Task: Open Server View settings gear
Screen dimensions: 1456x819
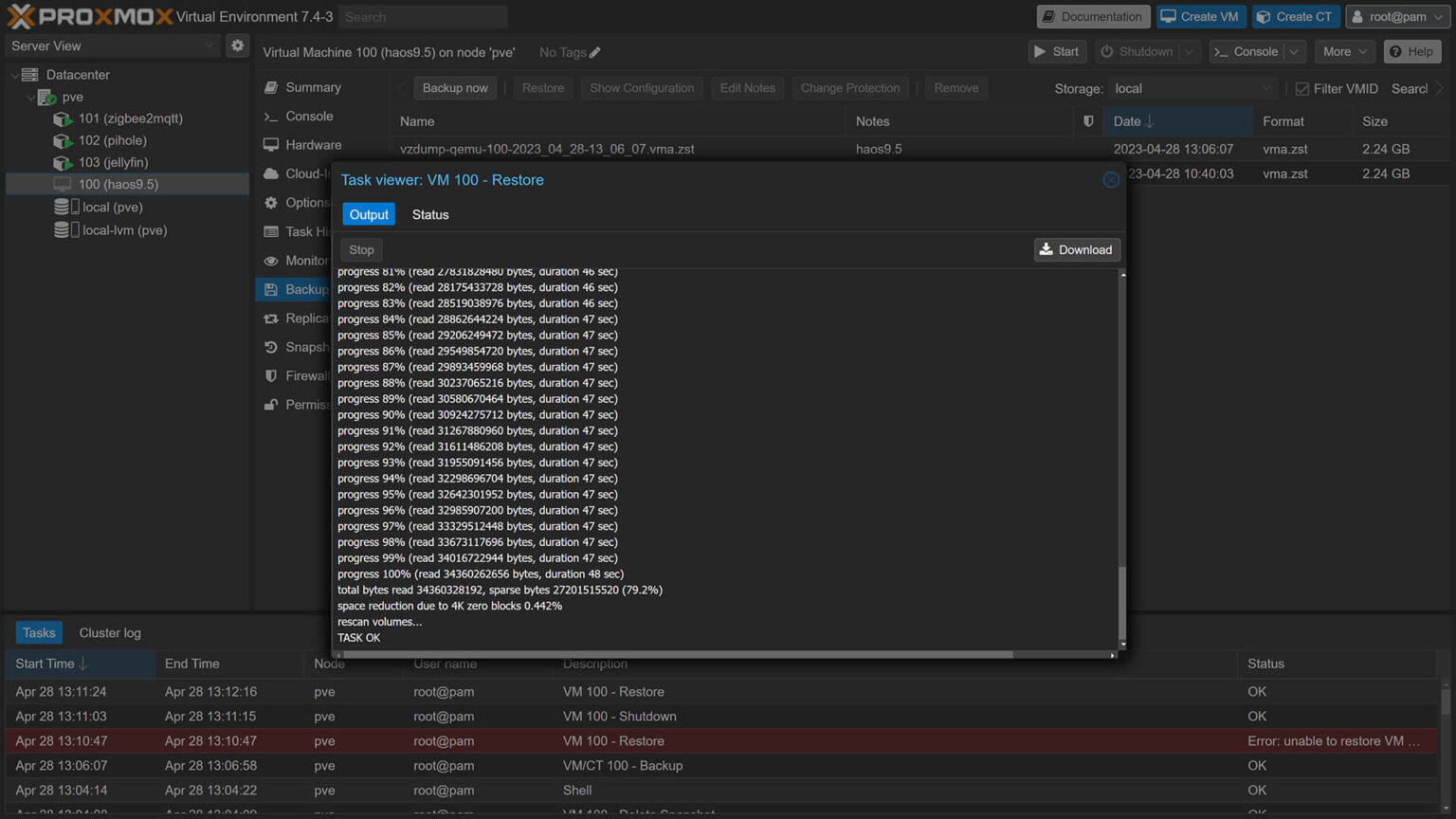Action: click(x=237, y=45)
